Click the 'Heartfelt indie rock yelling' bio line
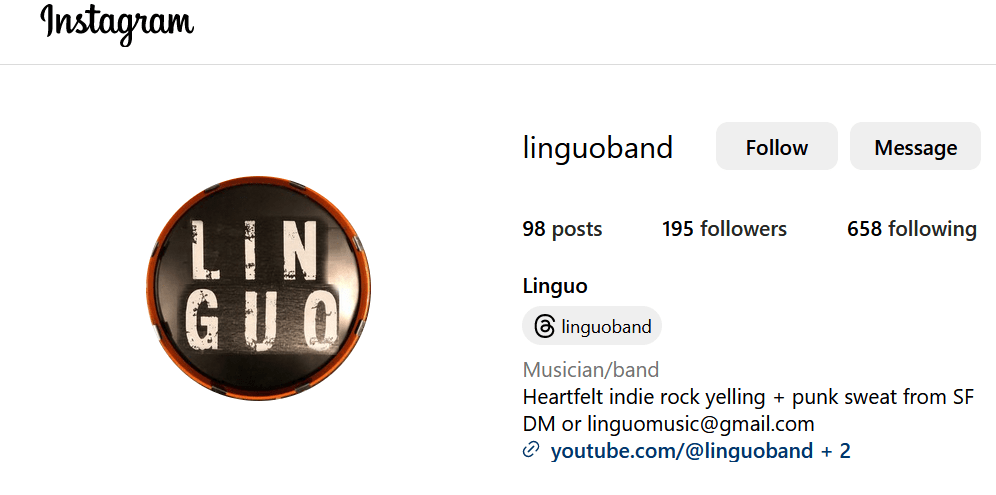Screen dimensions: 996x495 [645, 397]
